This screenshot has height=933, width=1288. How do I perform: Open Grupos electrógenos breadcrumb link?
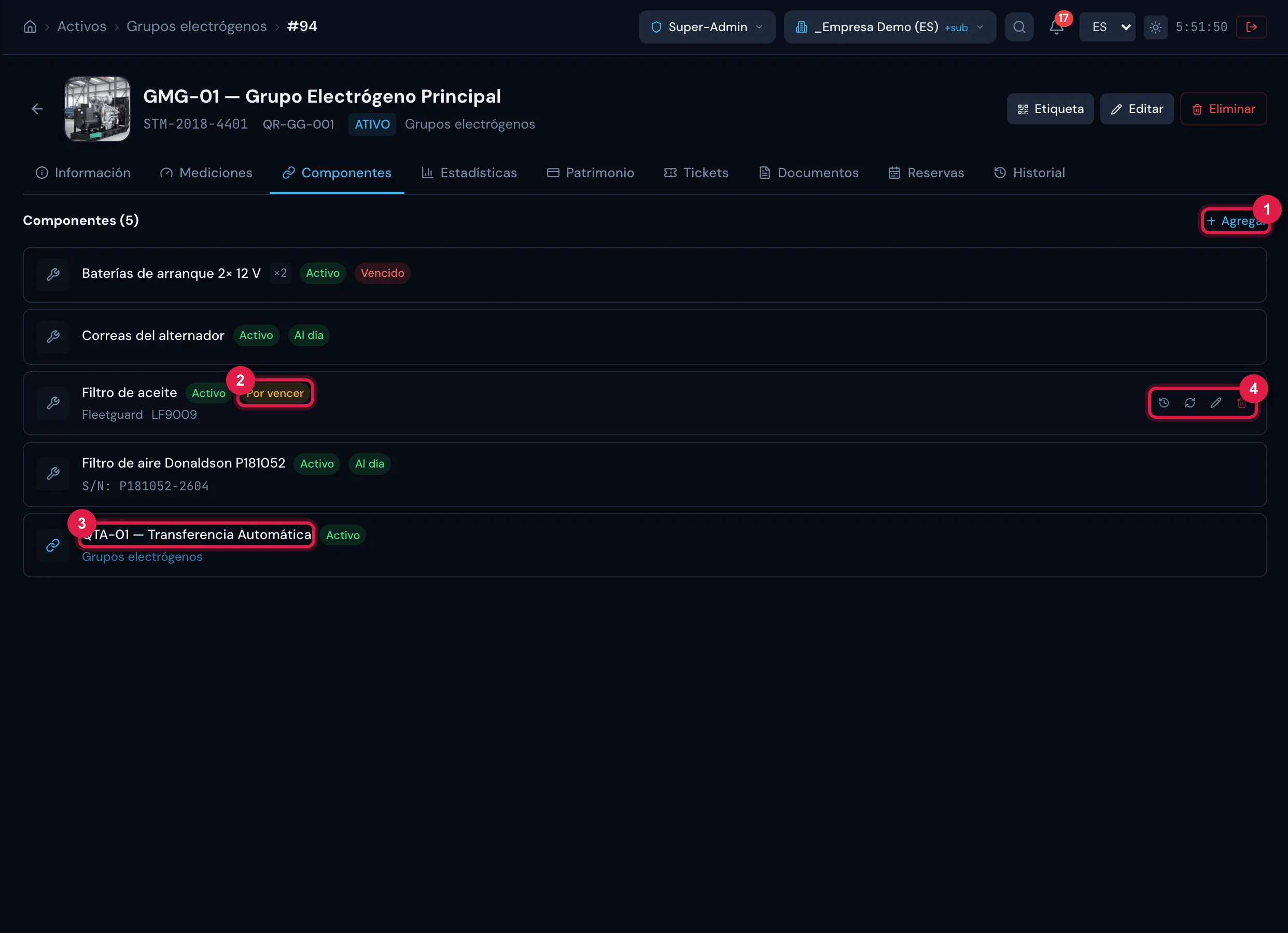click(197, 26)
